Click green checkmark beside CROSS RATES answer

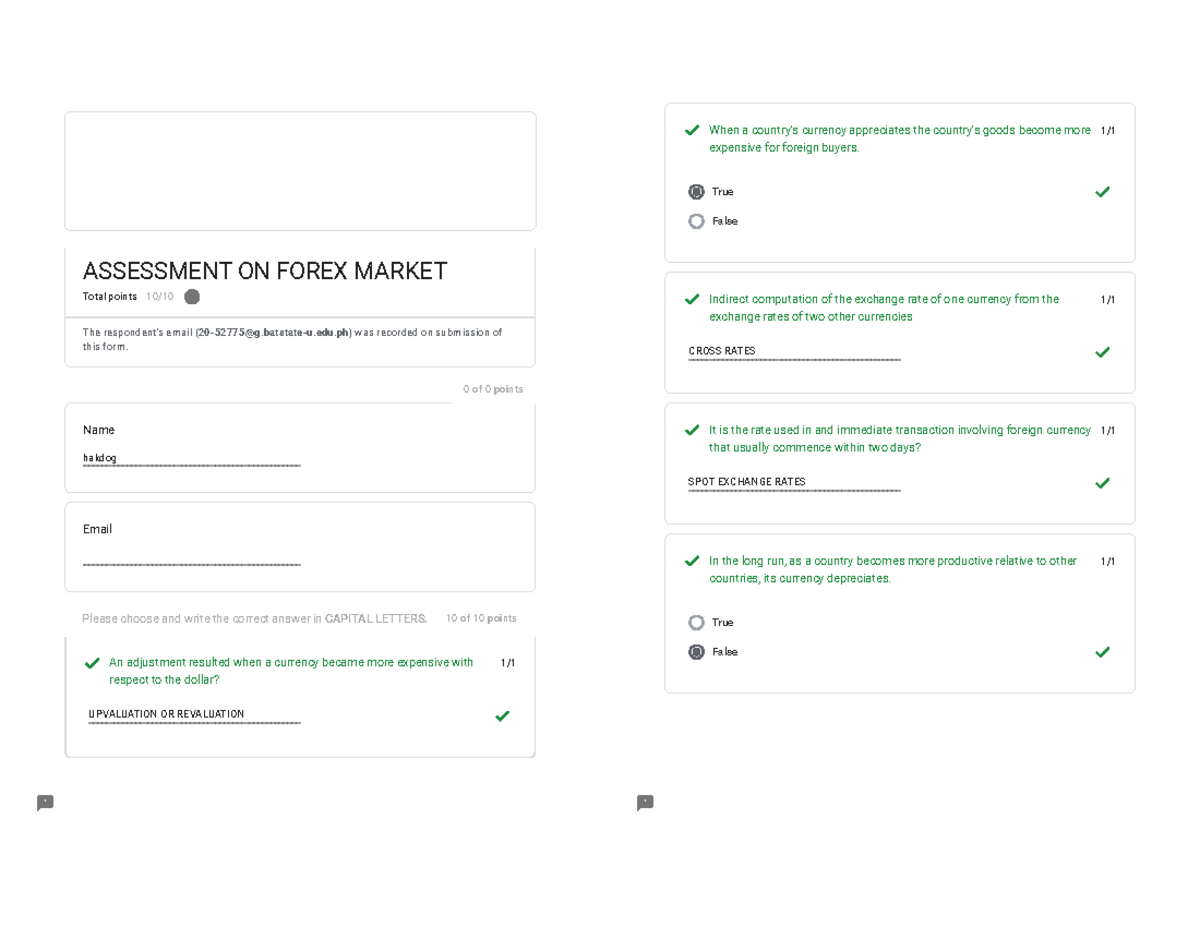tap(1102, 352)
